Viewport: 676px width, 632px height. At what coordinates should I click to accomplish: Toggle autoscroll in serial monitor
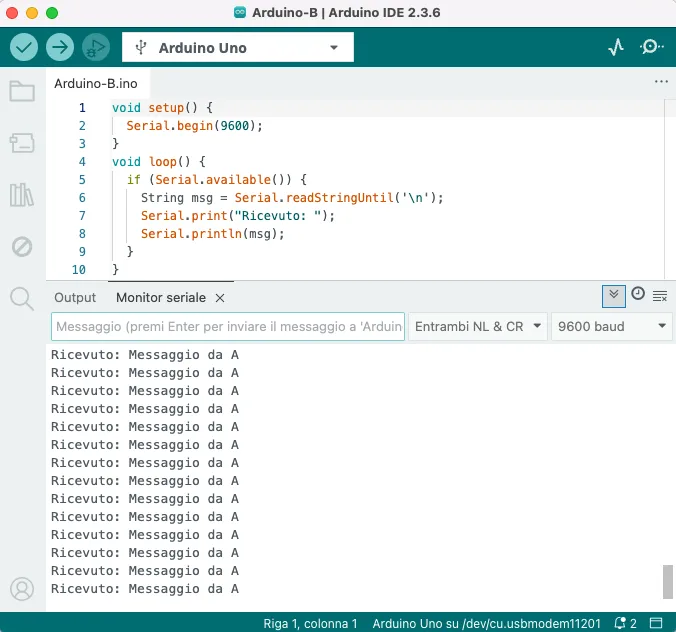pos(613,296)
